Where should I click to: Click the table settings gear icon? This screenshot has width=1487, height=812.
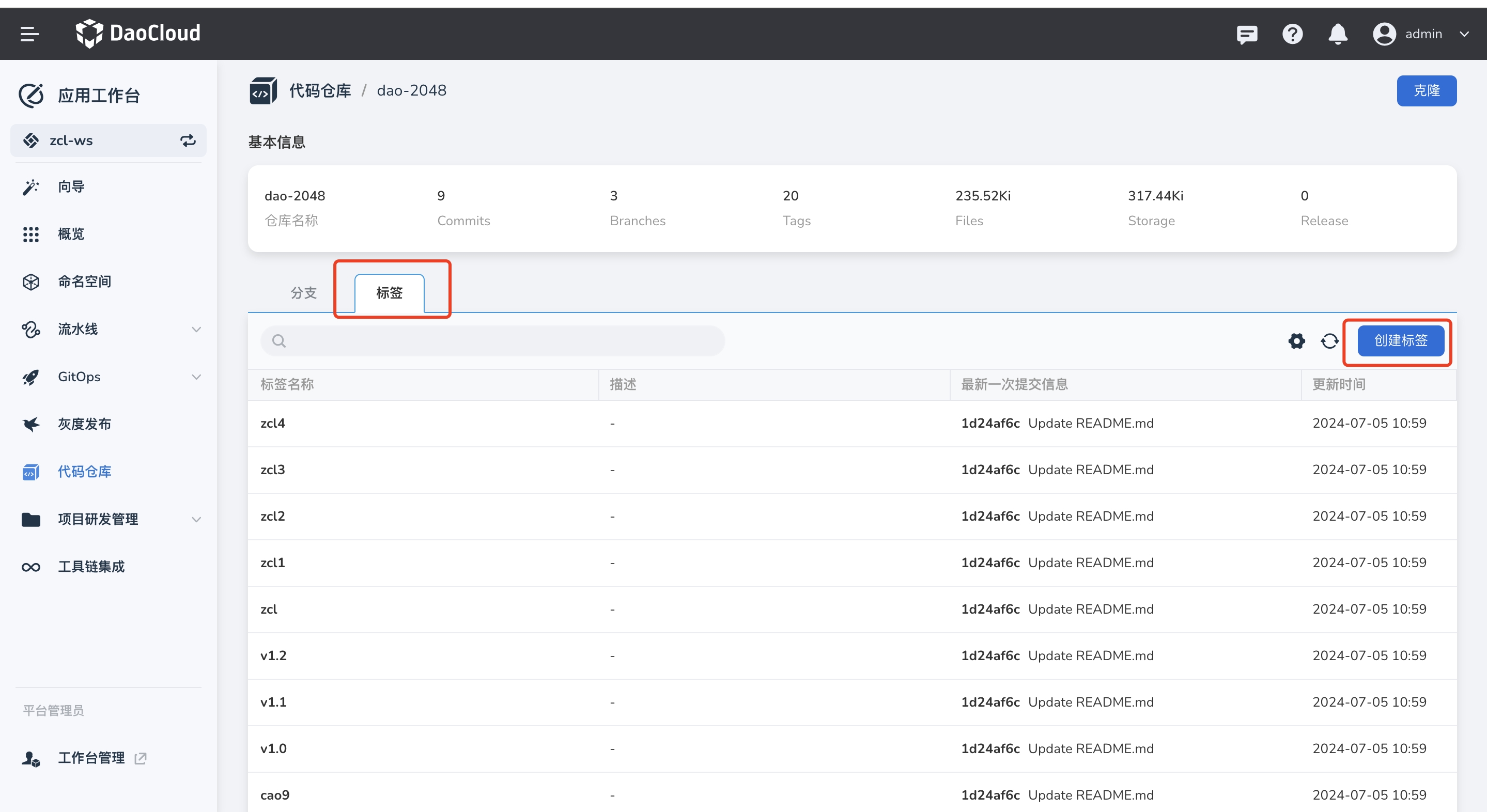(1296, 341)
